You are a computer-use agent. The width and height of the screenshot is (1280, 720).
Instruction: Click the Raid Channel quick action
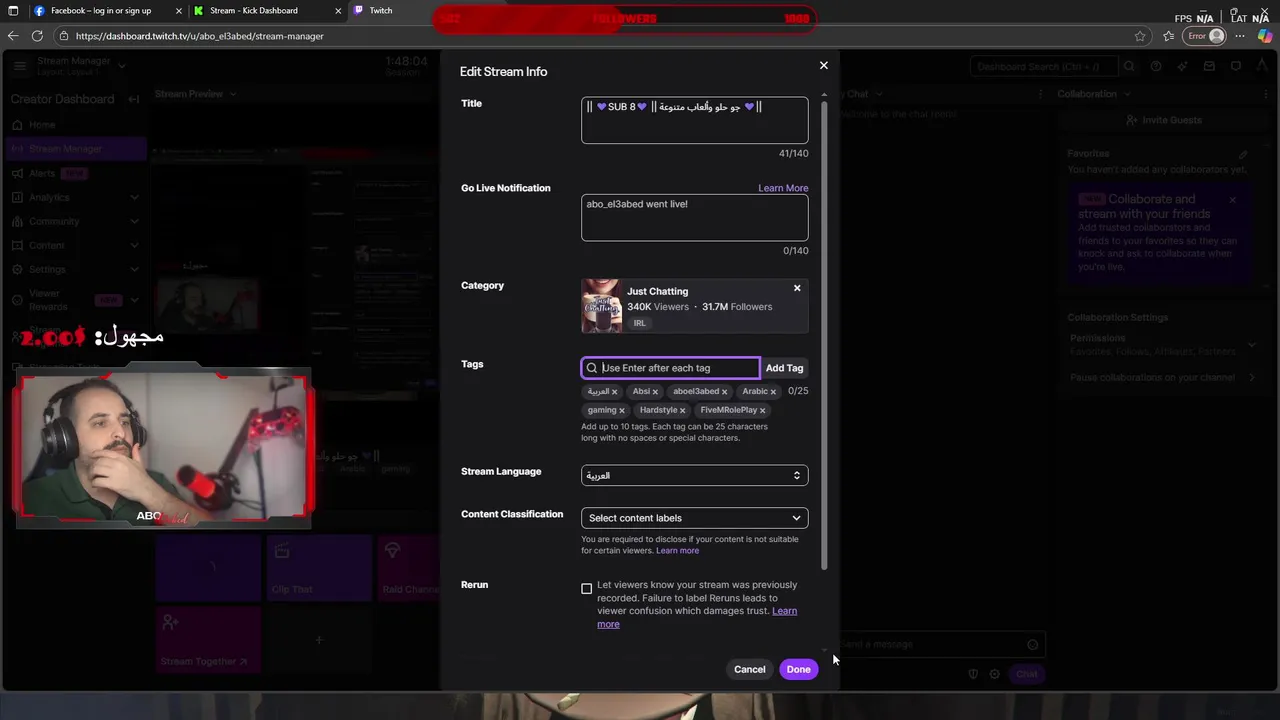click(408, 568)
